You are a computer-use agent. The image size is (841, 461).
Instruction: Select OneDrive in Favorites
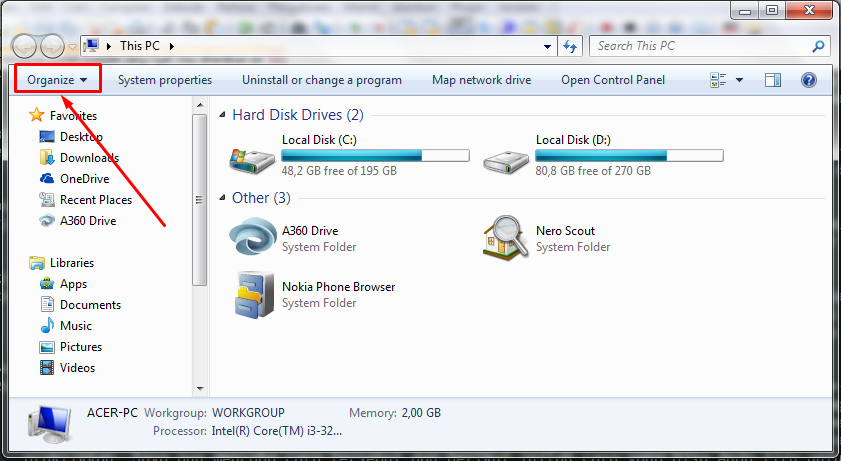(x=84, y=179)
